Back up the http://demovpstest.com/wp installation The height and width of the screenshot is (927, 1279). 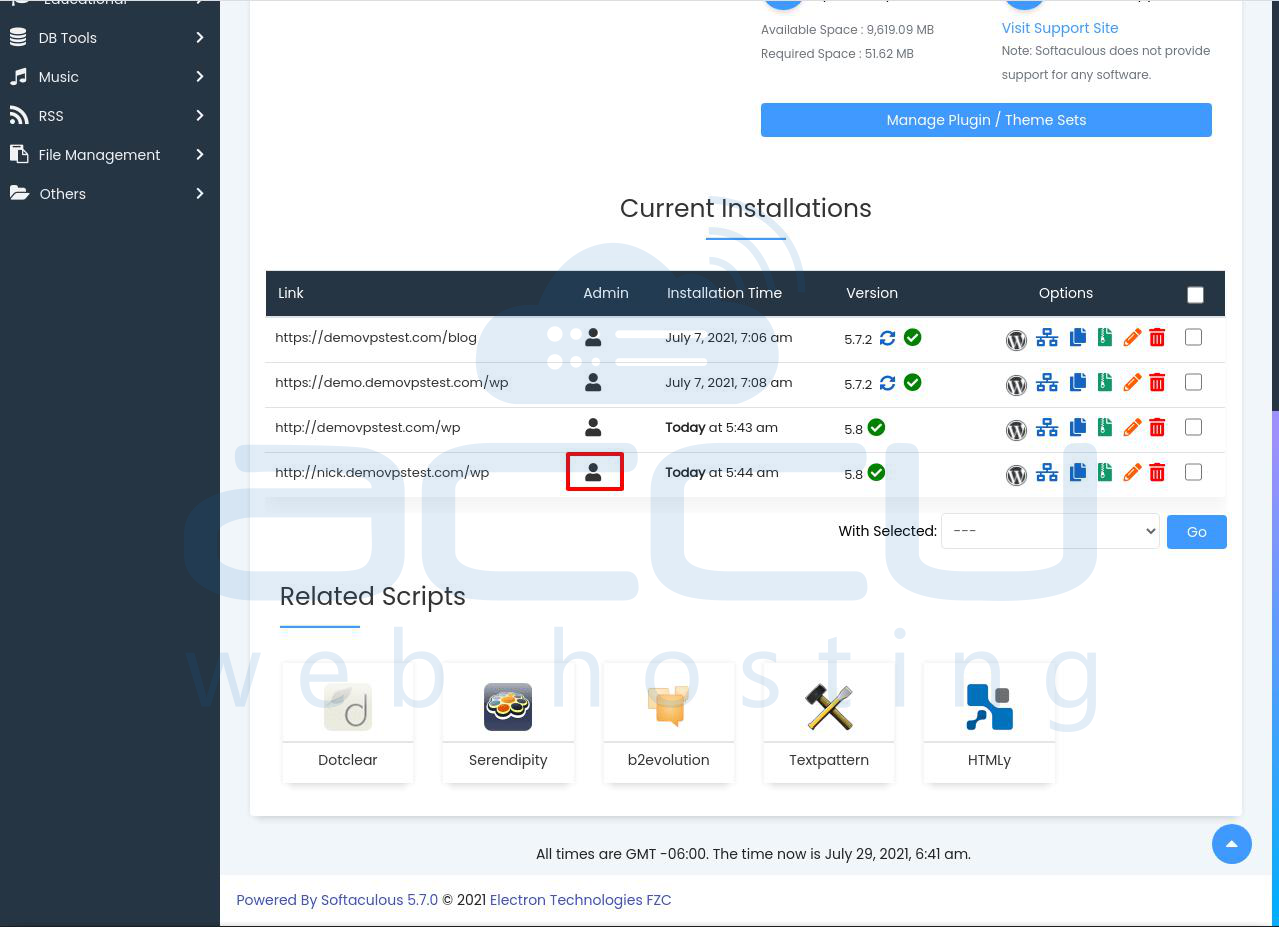tap(1104, 427)
